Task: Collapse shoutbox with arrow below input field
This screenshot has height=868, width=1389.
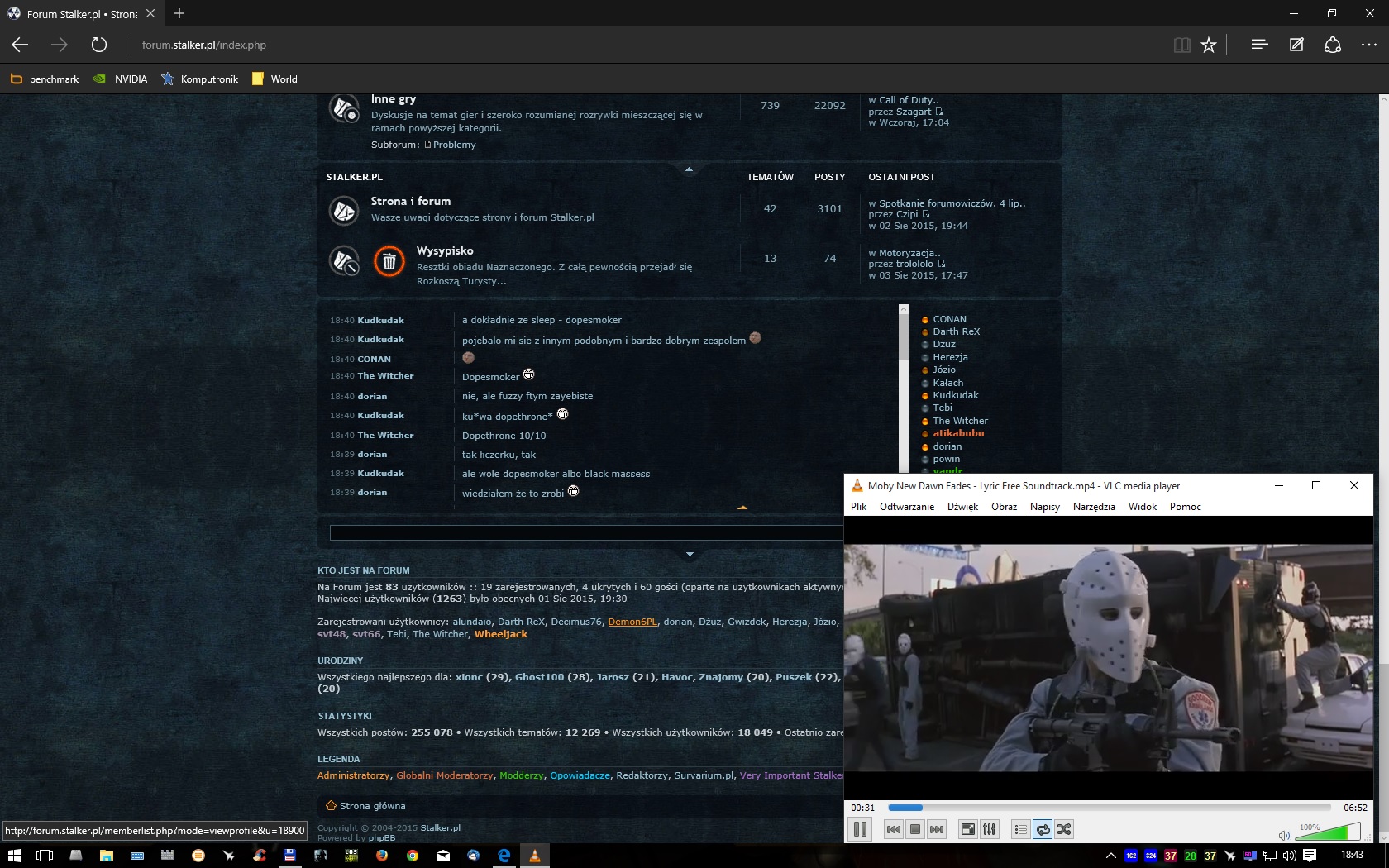Action: tap(690, 554)
